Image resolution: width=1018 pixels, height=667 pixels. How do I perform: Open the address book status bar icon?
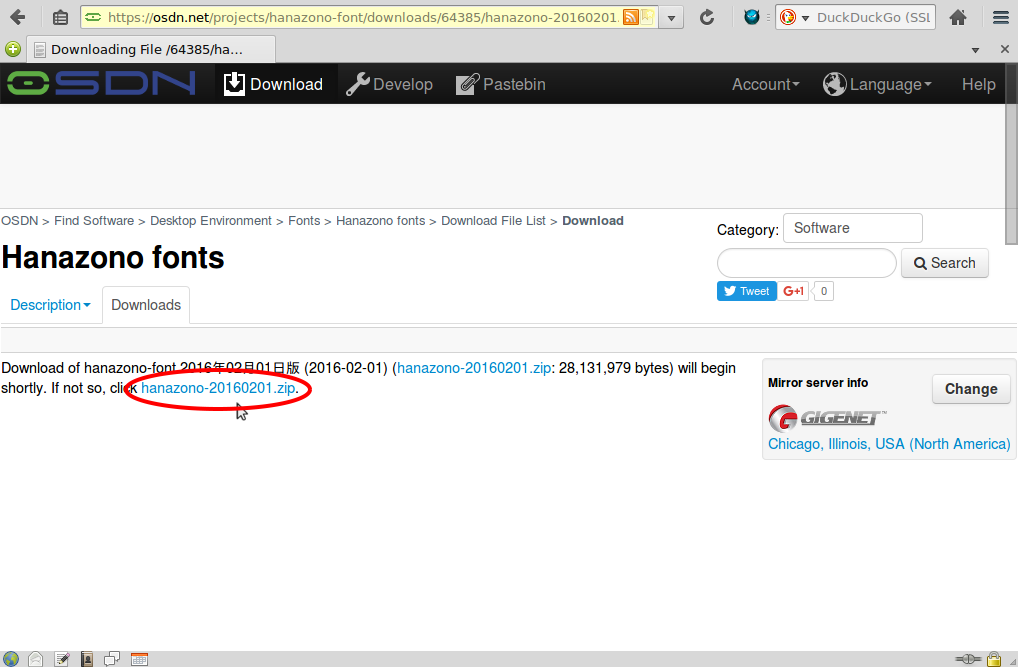click(x=87, y=659)
